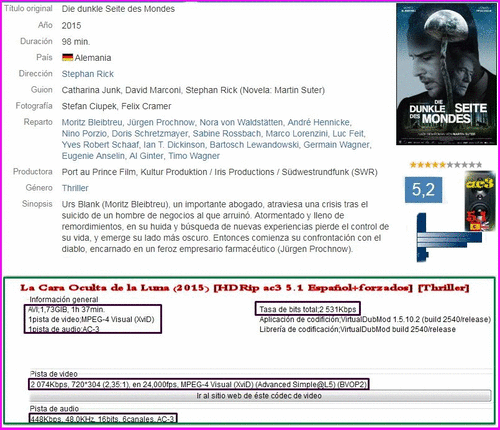Open Timo Wagner cast link
Screen dimensions: 500x430
(194, 156)
